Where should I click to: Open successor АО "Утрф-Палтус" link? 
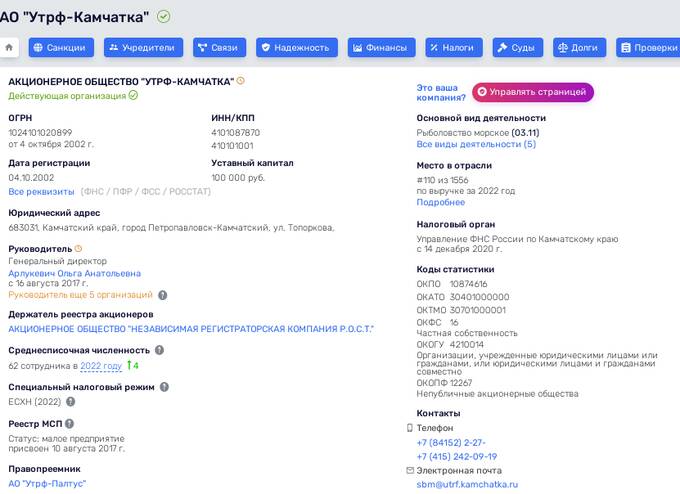click(x=47, y=483)
